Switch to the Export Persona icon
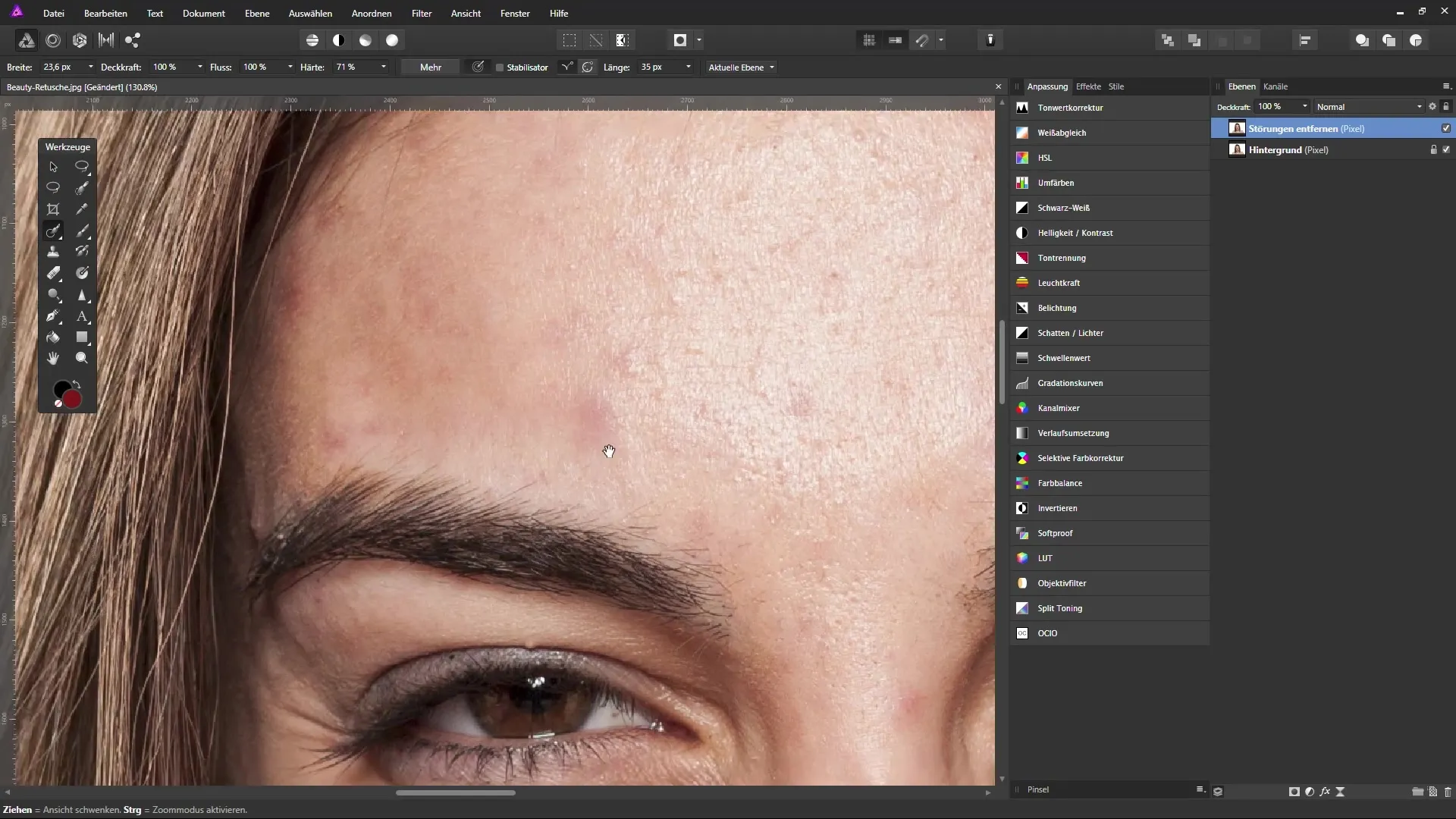 [133, 40]
